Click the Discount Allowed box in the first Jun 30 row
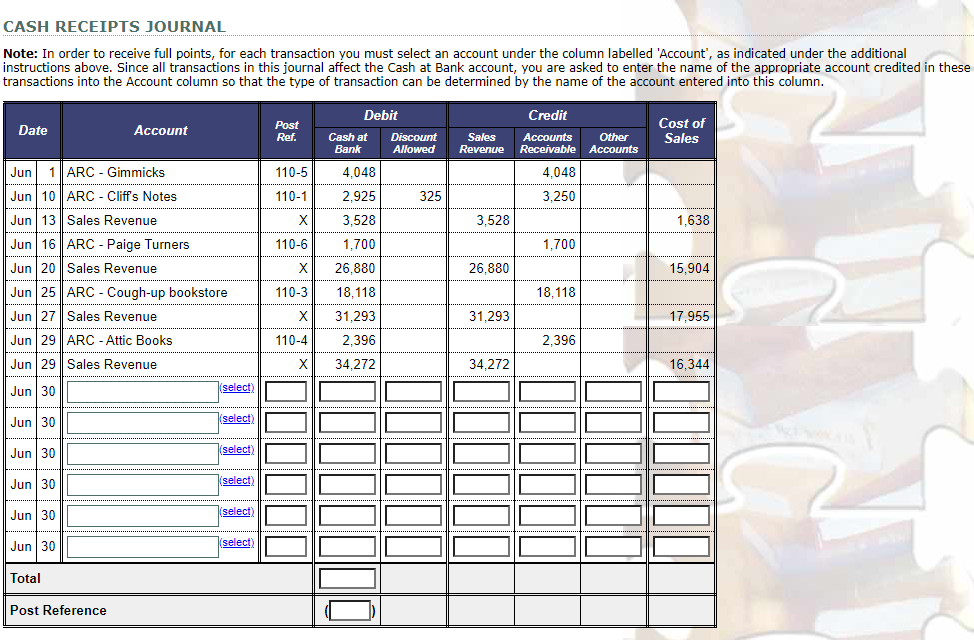The image size is (974, 640). pyautogui.click(x=413, y=391)
